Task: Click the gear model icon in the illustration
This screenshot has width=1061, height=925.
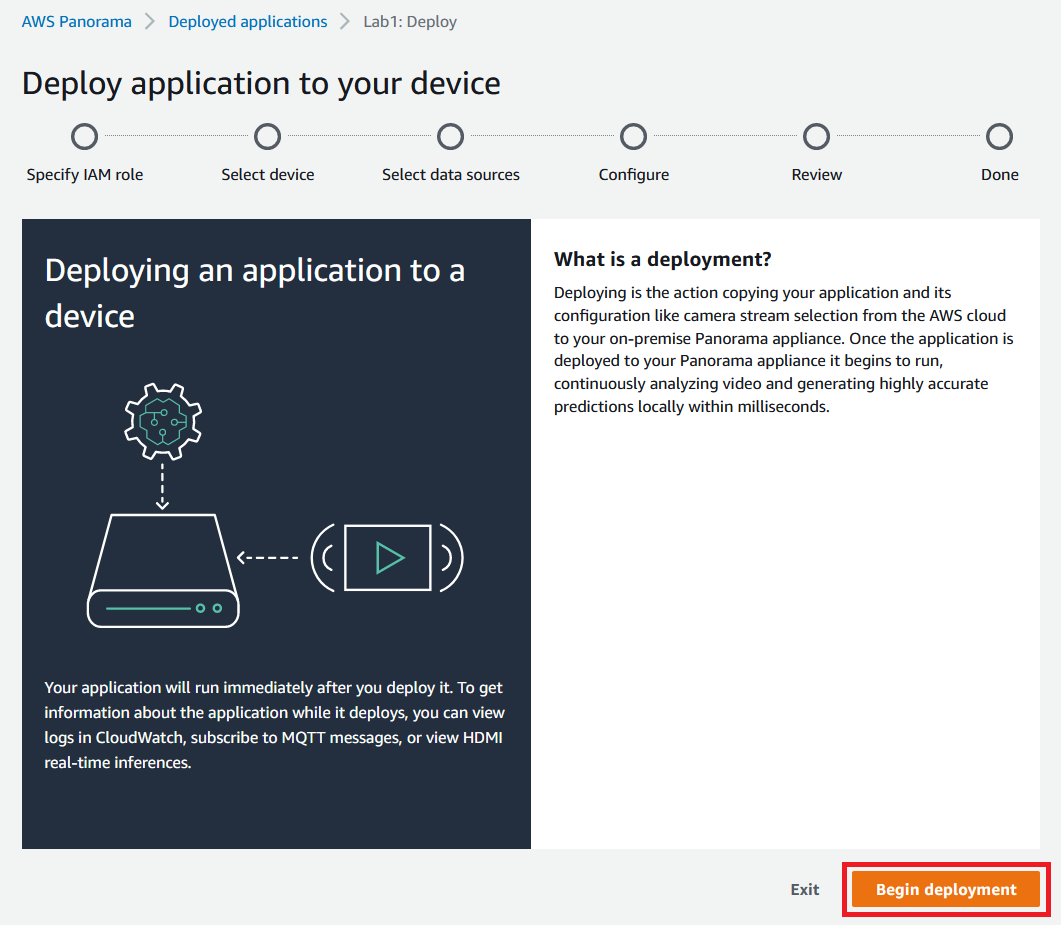Action: tap(163, 422)
